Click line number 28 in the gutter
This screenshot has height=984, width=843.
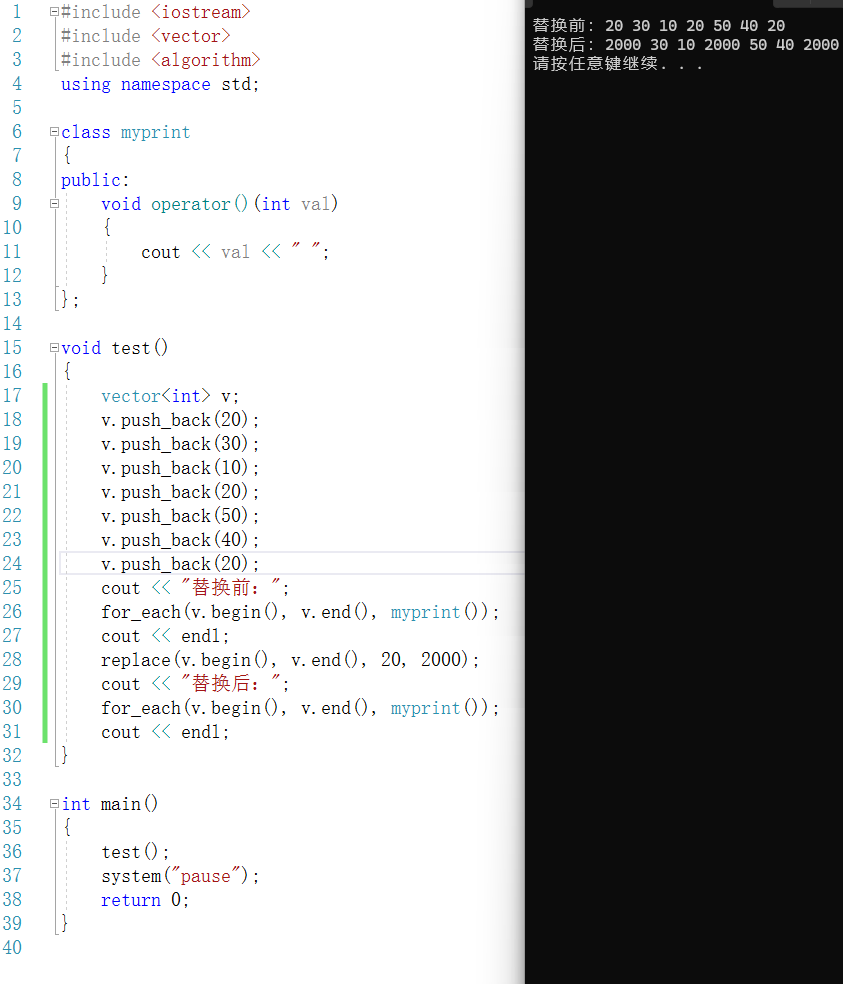(x=12, y=660)
